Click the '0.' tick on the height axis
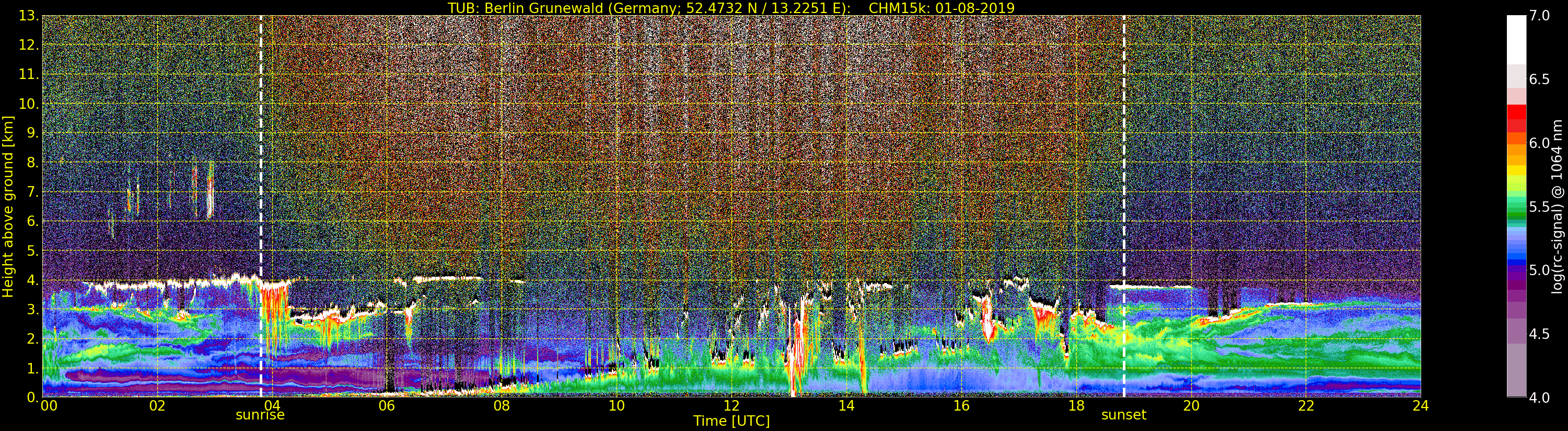 (33, 397)
